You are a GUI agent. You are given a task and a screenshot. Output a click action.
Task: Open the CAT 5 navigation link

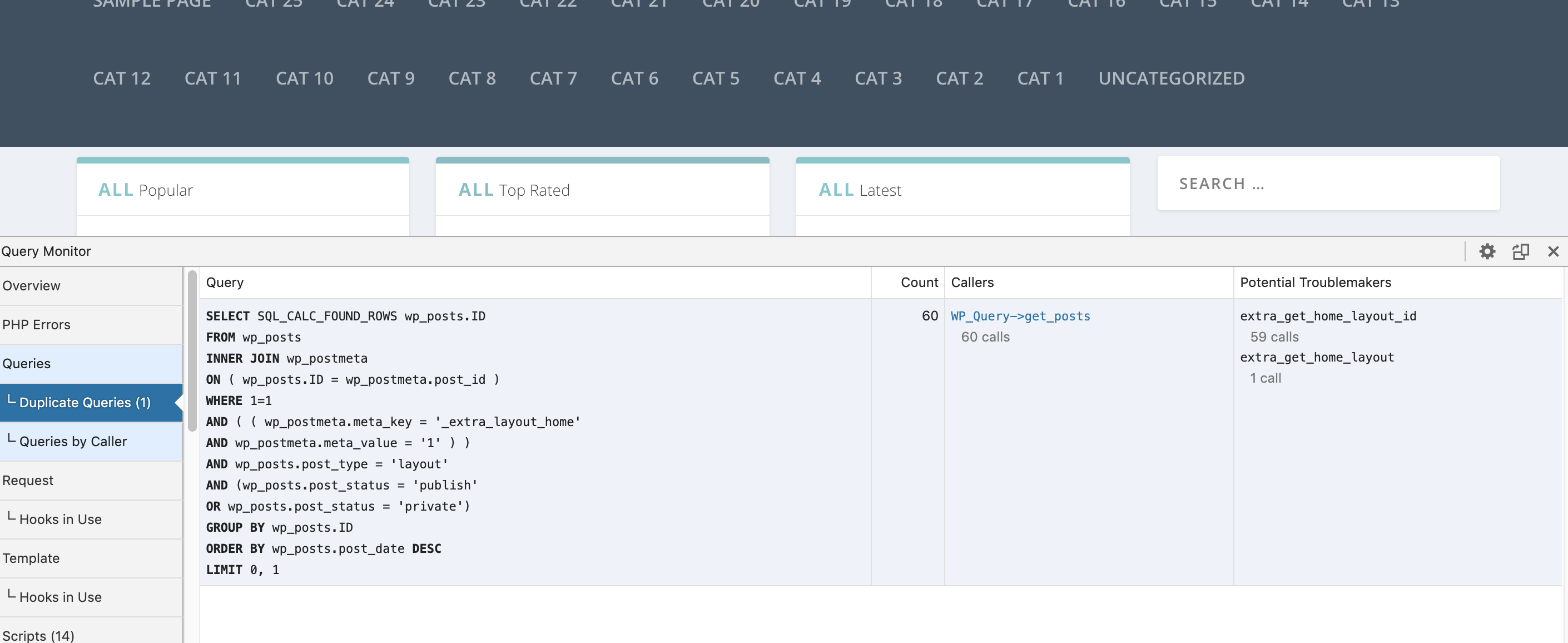[715, 78]
